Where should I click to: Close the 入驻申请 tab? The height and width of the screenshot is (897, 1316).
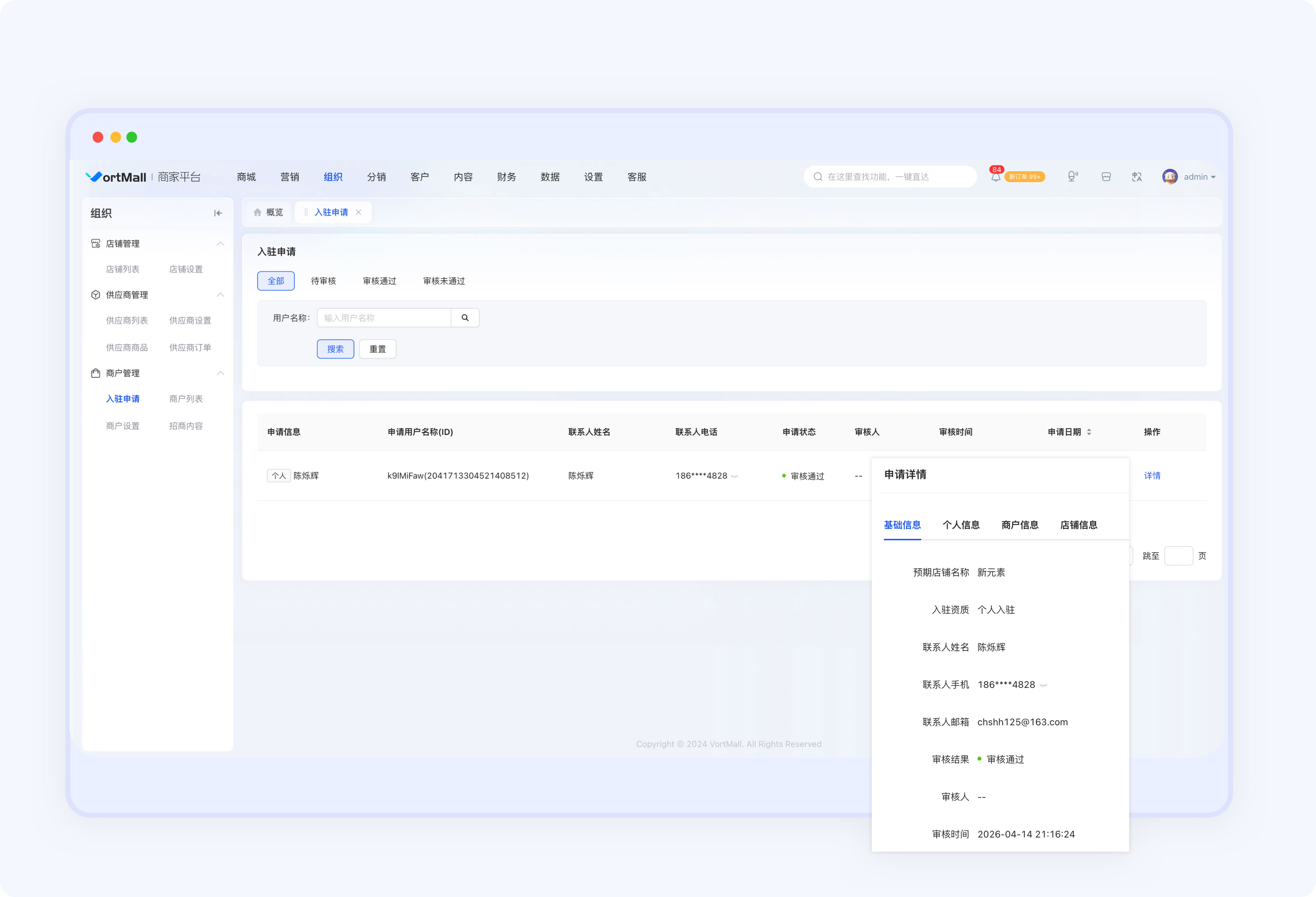coord(358,212)
